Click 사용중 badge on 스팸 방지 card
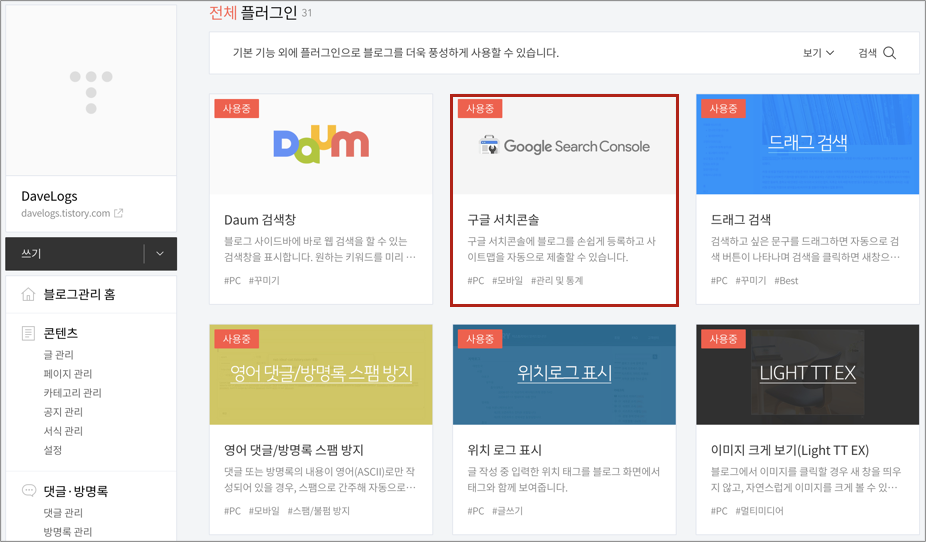 [x=237, y=339]
